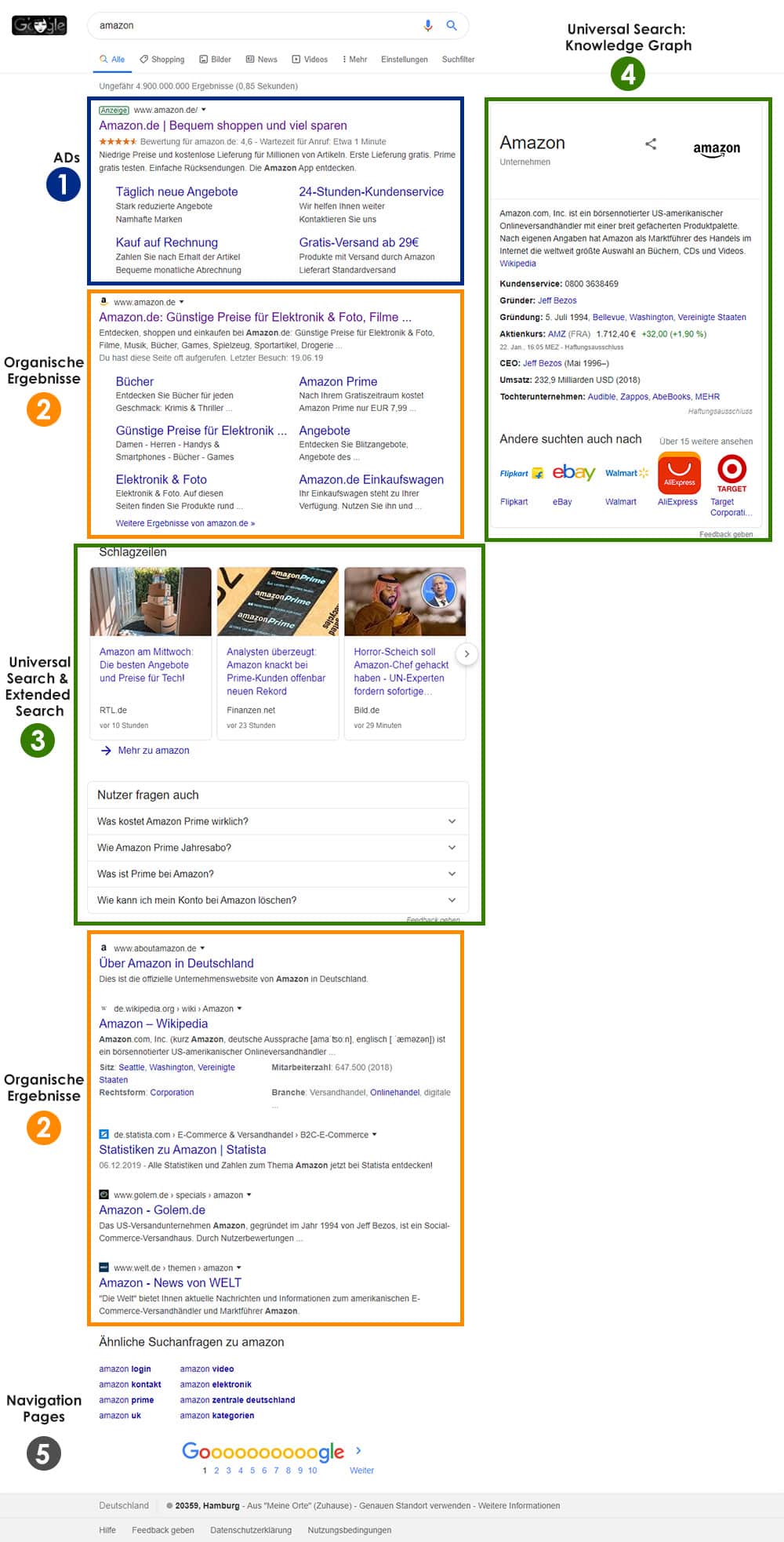
Task: Expand "Wie kann ich mein Konto" question
Action: click(452, 900)
